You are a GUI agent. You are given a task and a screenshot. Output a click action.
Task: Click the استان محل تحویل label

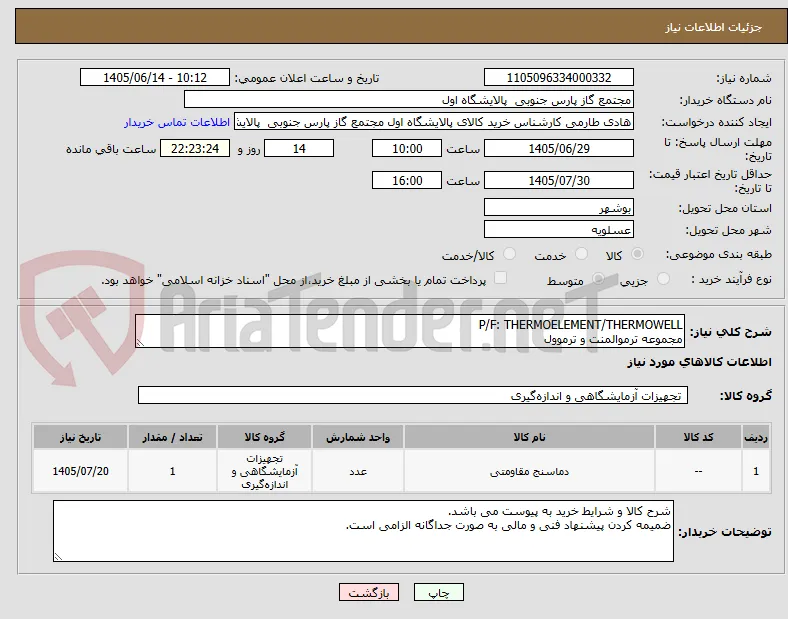[725, 208]
